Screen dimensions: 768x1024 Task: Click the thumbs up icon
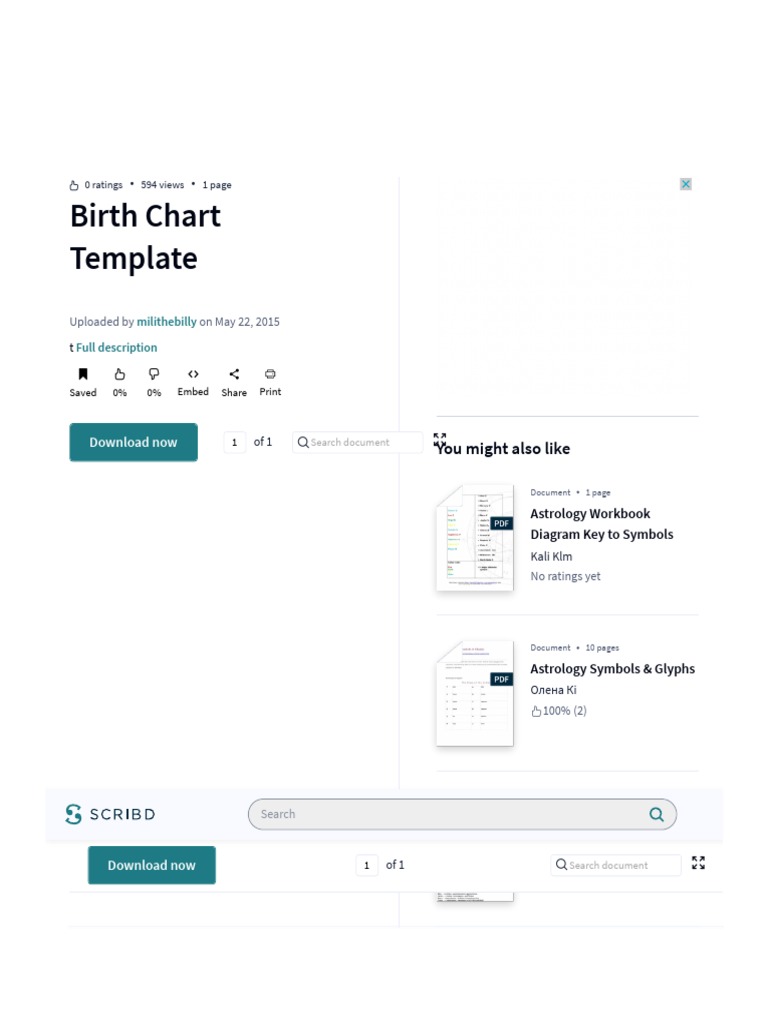point(119,374)
